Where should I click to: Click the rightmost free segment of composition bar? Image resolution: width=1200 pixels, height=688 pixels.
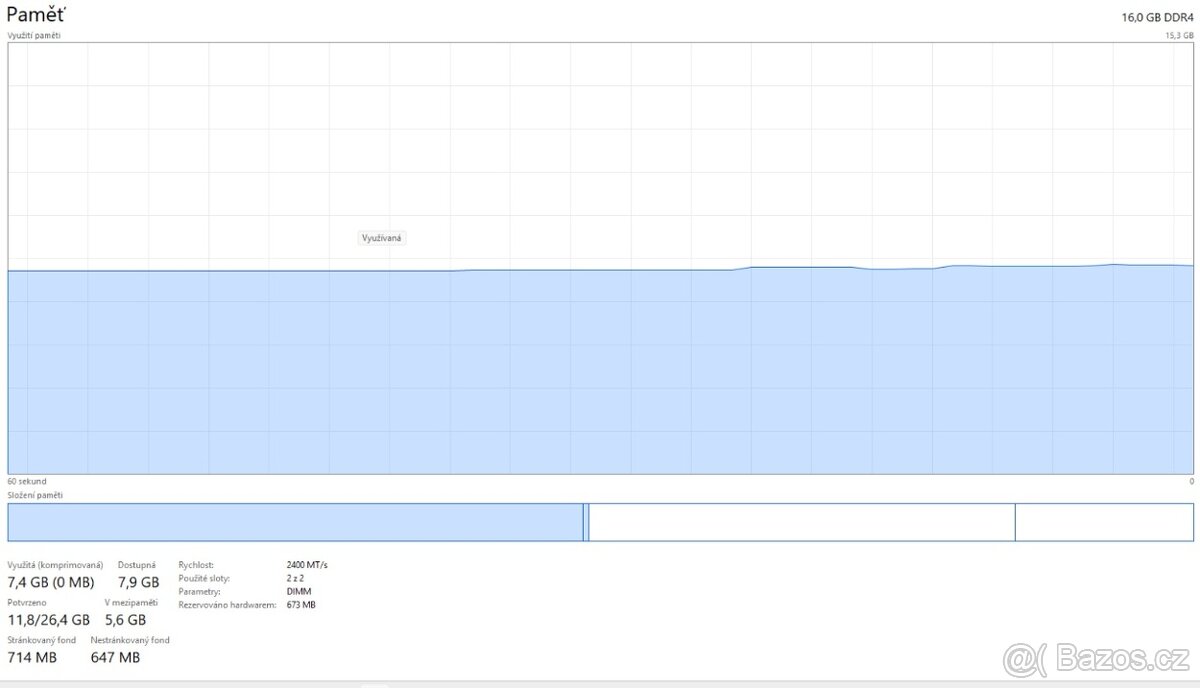point(1104,522)
